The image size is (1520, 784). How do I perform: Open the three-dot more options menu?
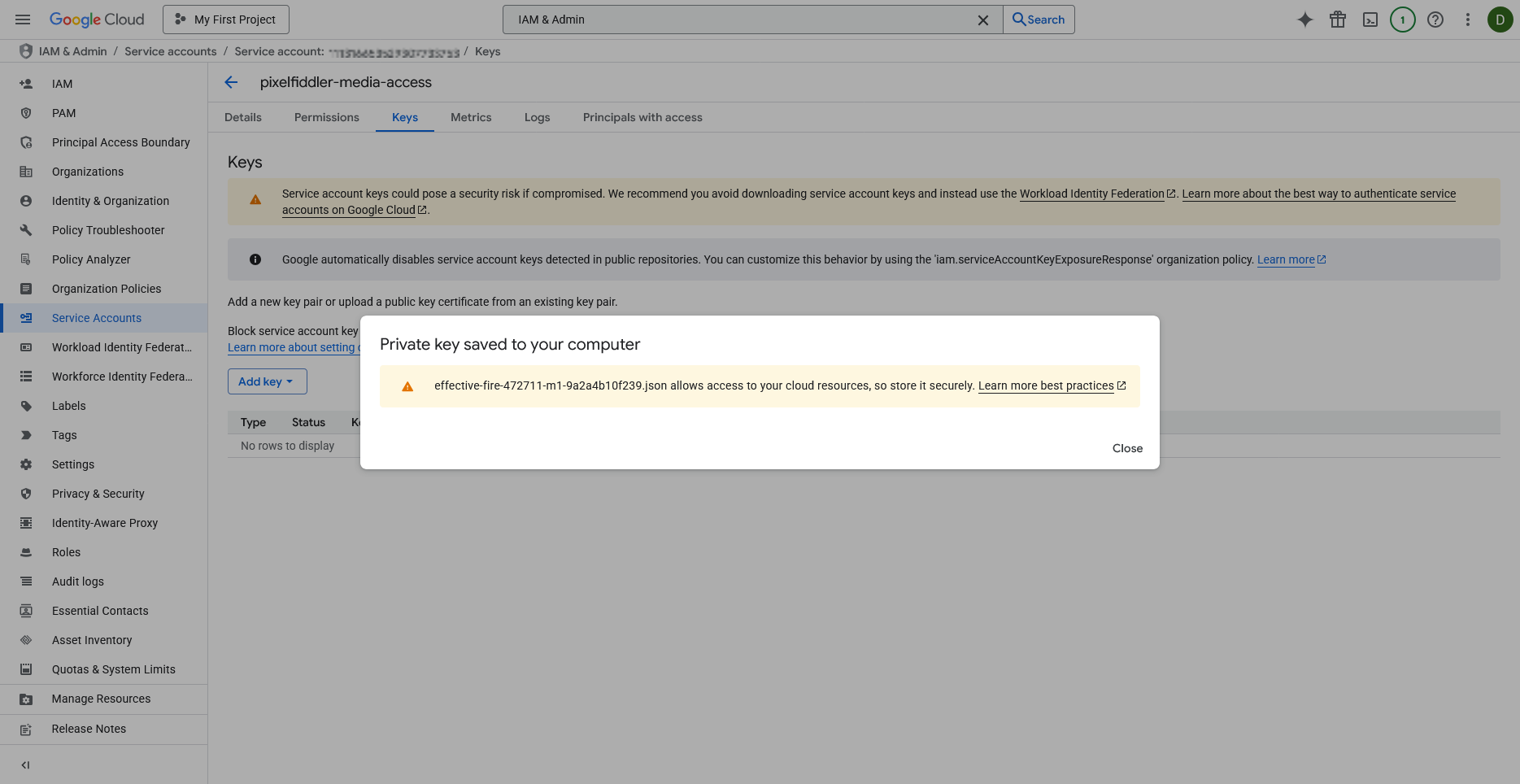coord(1468,20)
